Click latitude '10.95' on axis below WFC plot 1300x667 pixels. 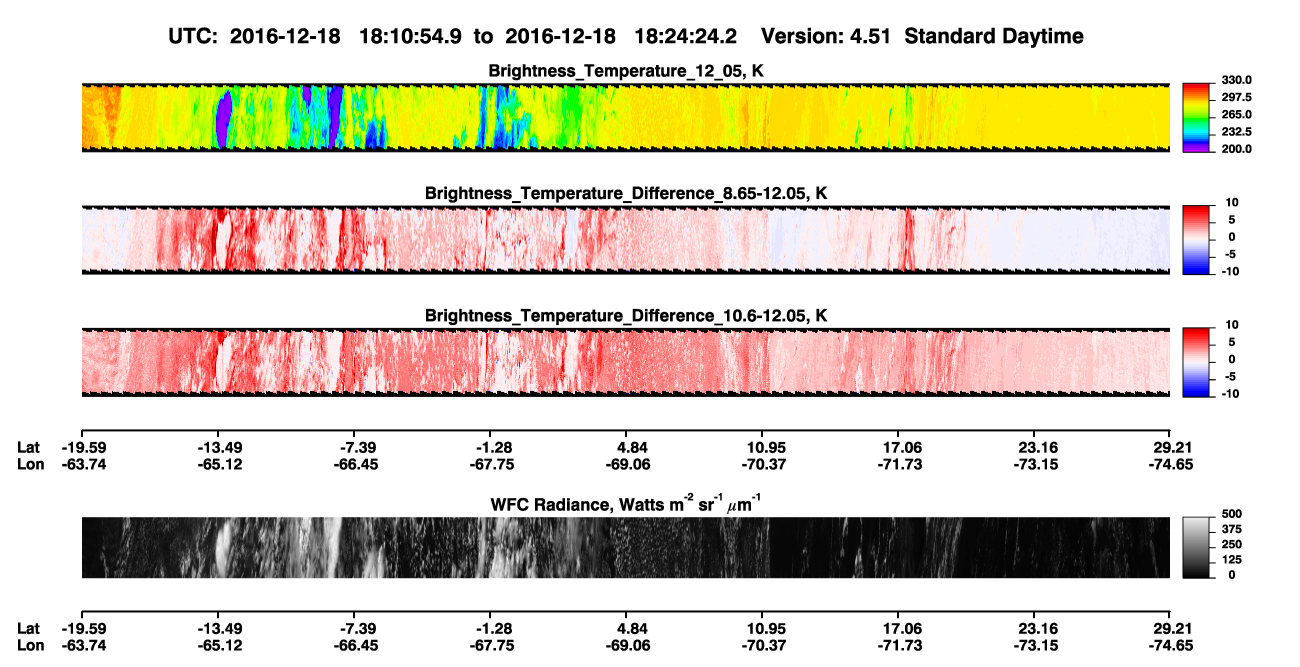click(x=762, y=629)
